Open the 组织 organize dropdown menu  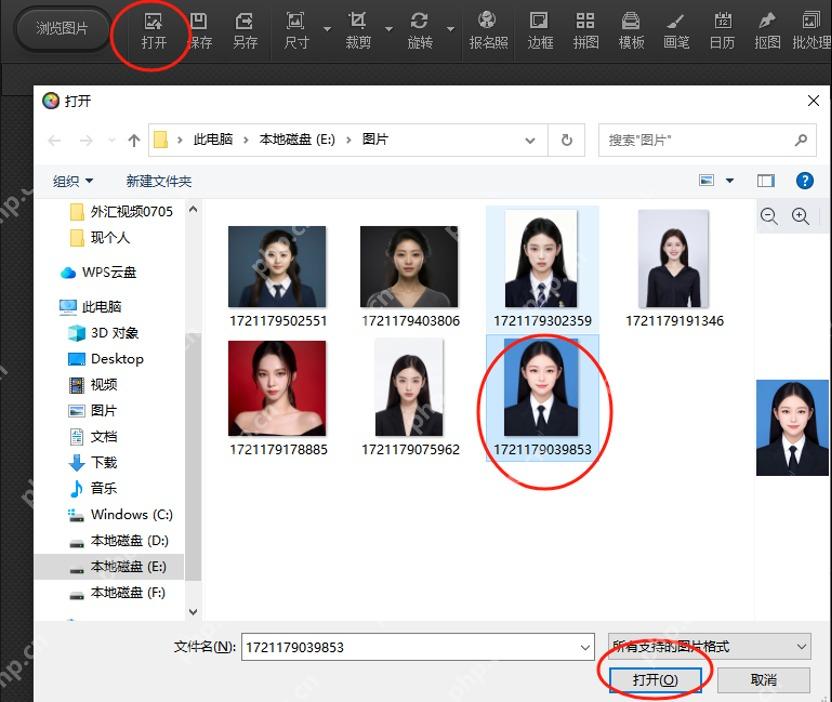73,181
